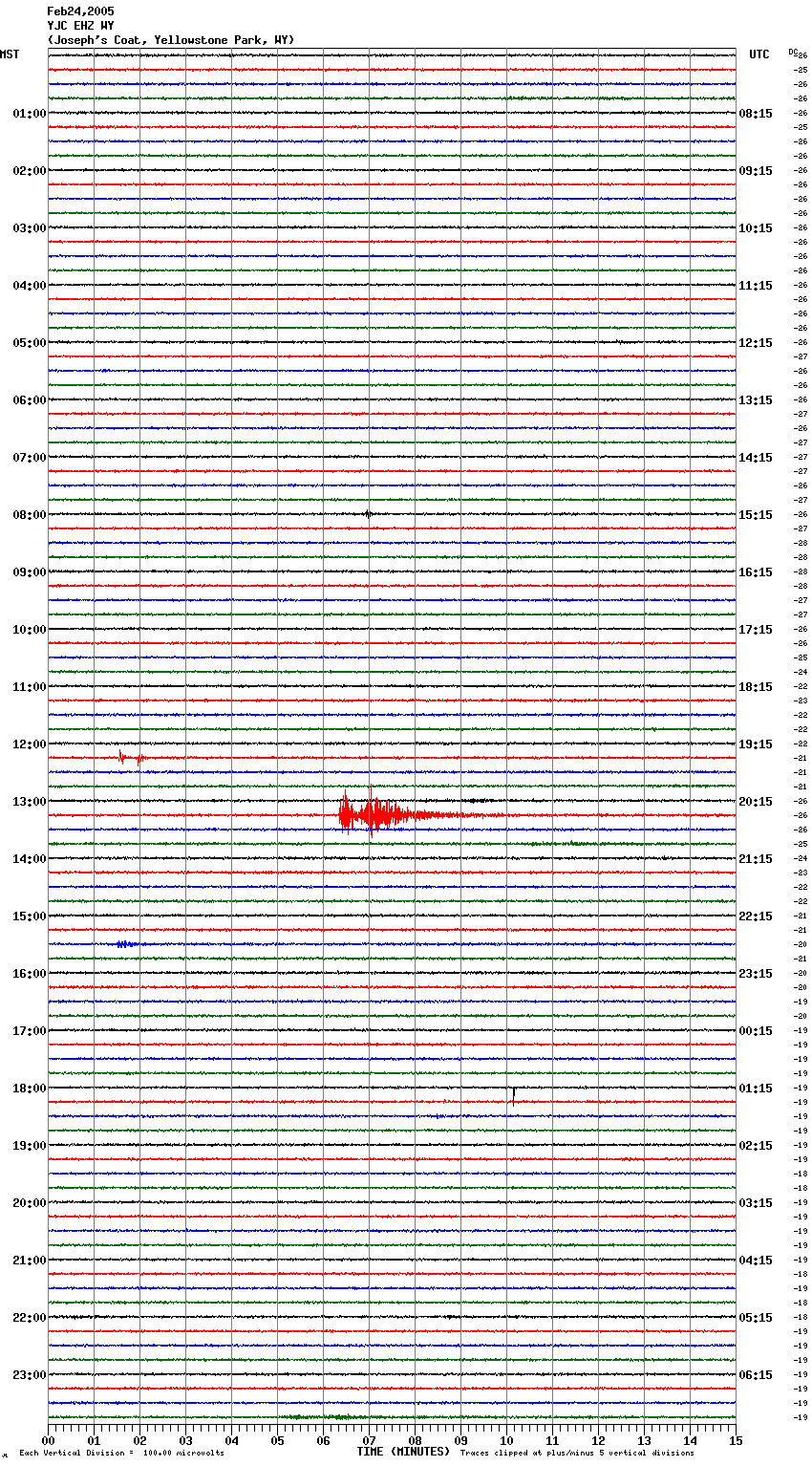Click the '22:15' UTC time label
The width and height of the screenshot is (812, 1466).
756,916
